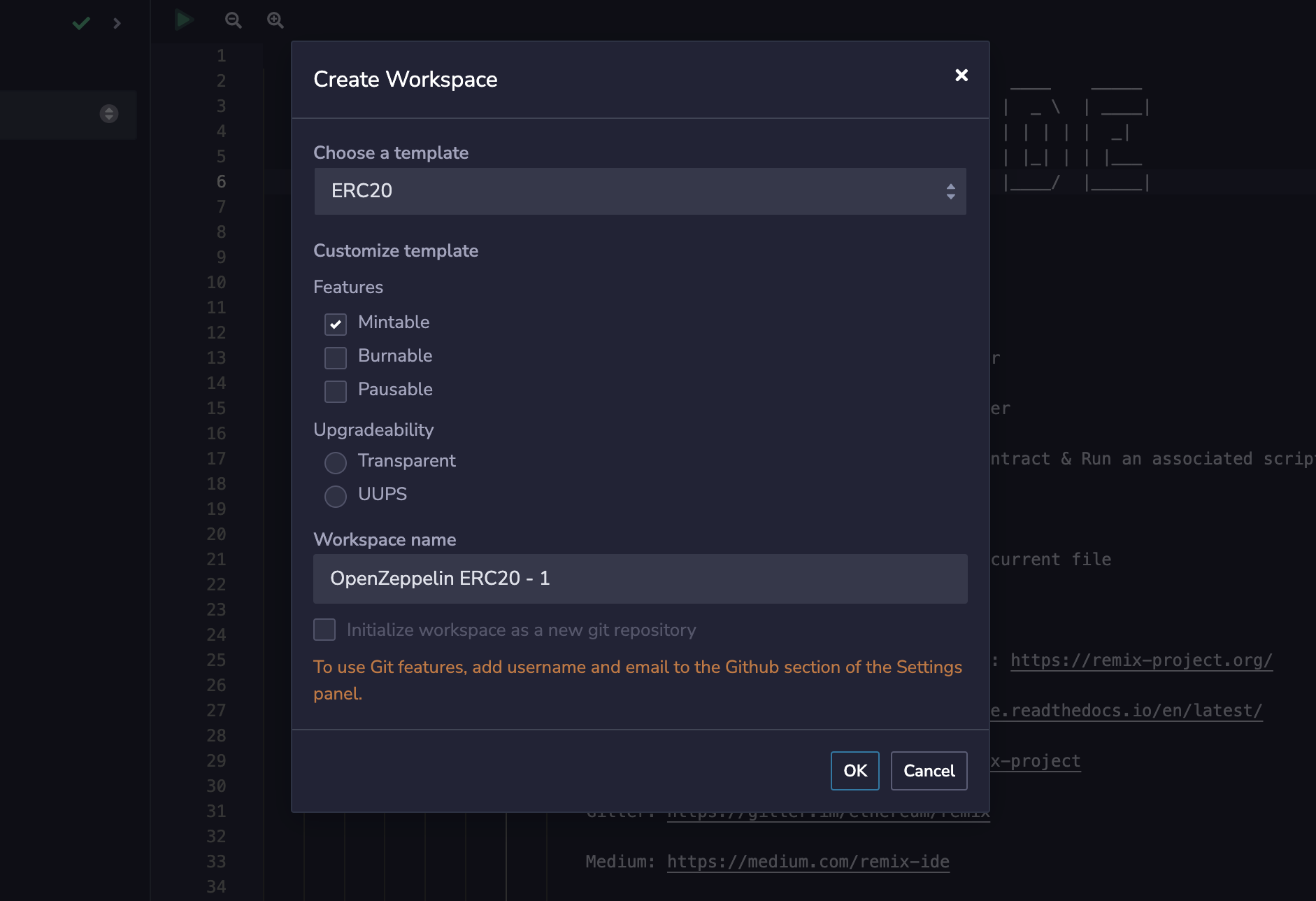Image resolution: width=1316 pixels, height=901 pixels.
Task: Click line number 6 in editor gutter
Action: 221,182
